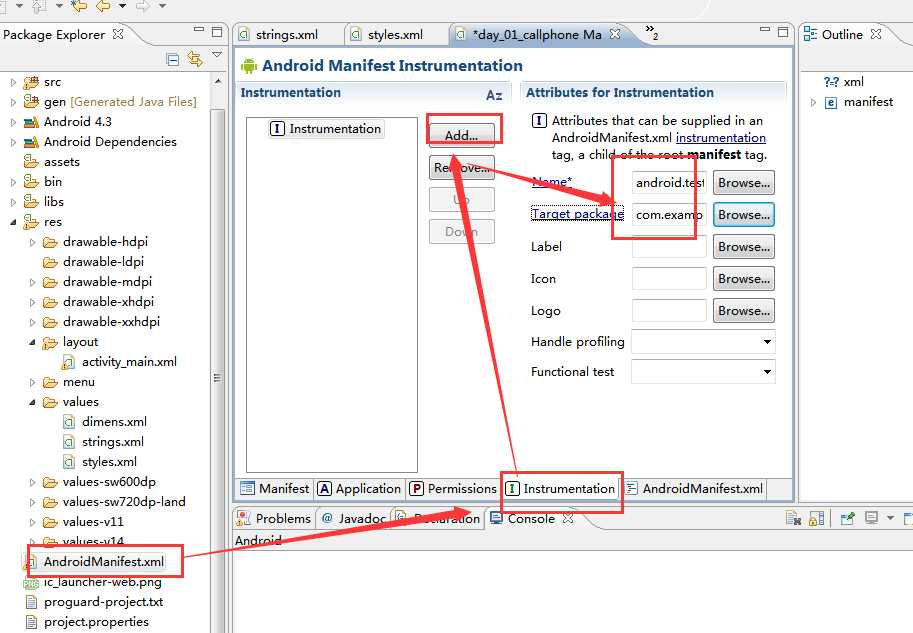Maximize the Package Explorer view
The image size is (913, 633).
tap(217, 31)
